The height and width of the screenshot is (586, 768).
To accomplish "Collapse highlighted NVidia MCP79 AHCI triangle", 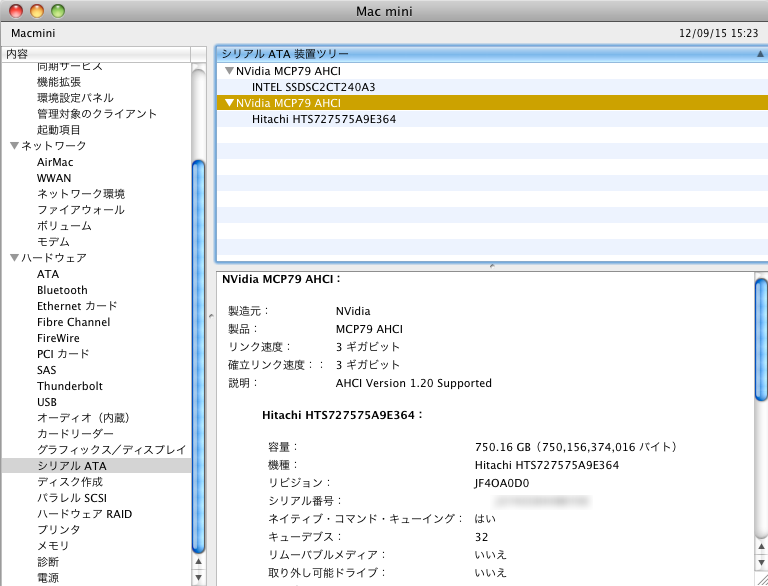I will [x=229, y=103].
